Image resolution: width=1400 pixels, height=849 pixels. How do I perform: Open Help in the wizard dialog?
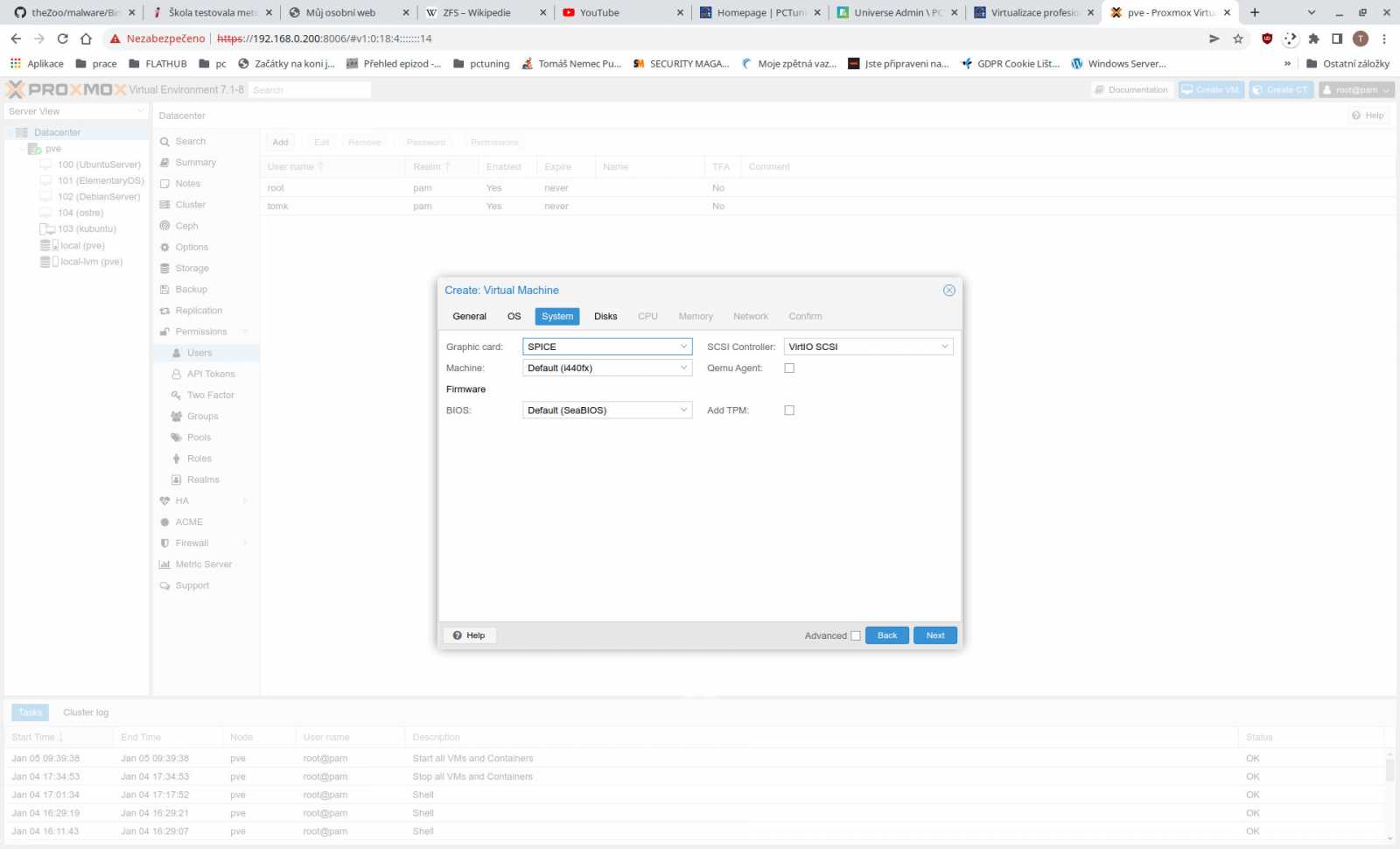pos(470,635)
